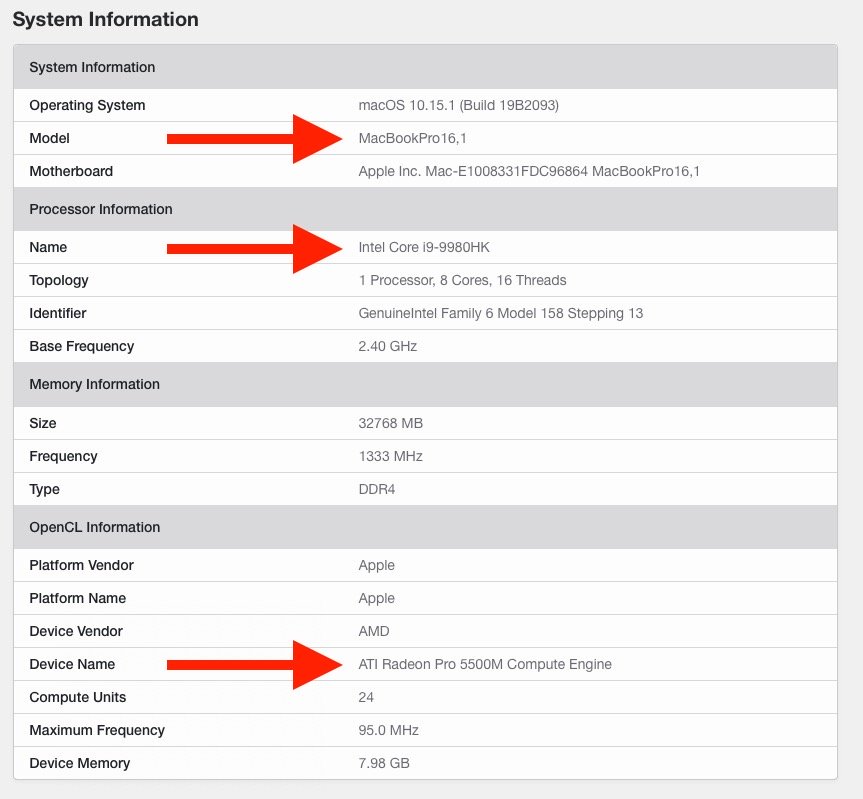Click the 2.40 GHz base frequency value
This screenshot has height=799, width=863.
point(387,346)
